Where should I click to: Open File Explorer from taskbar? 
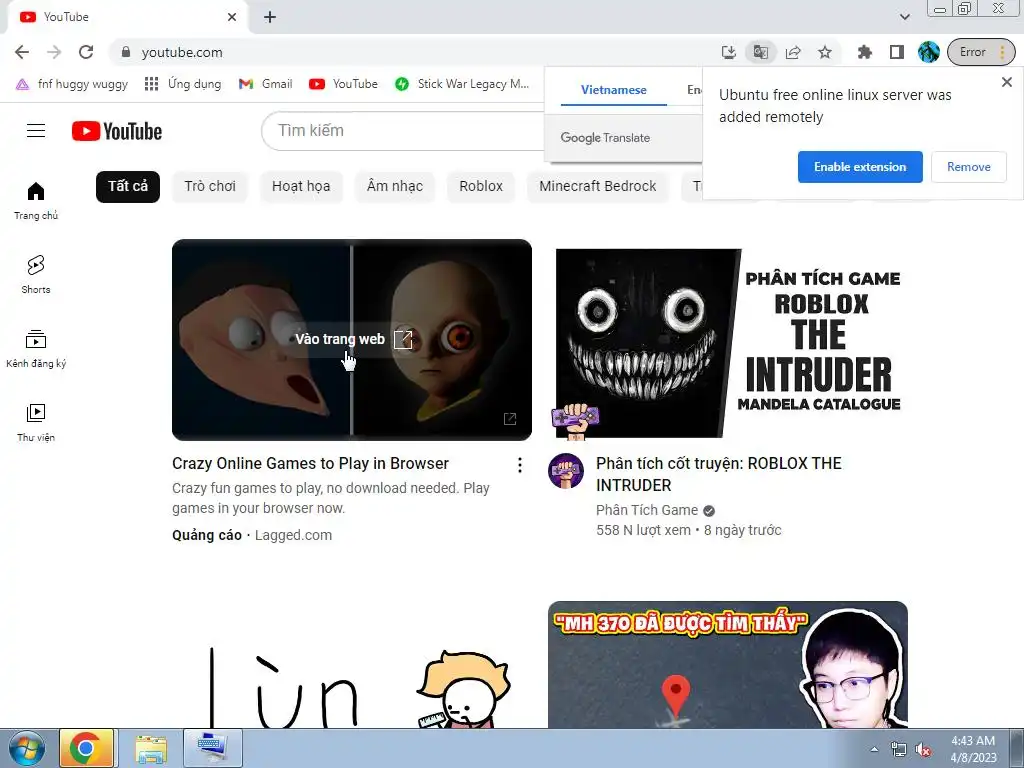151,748
